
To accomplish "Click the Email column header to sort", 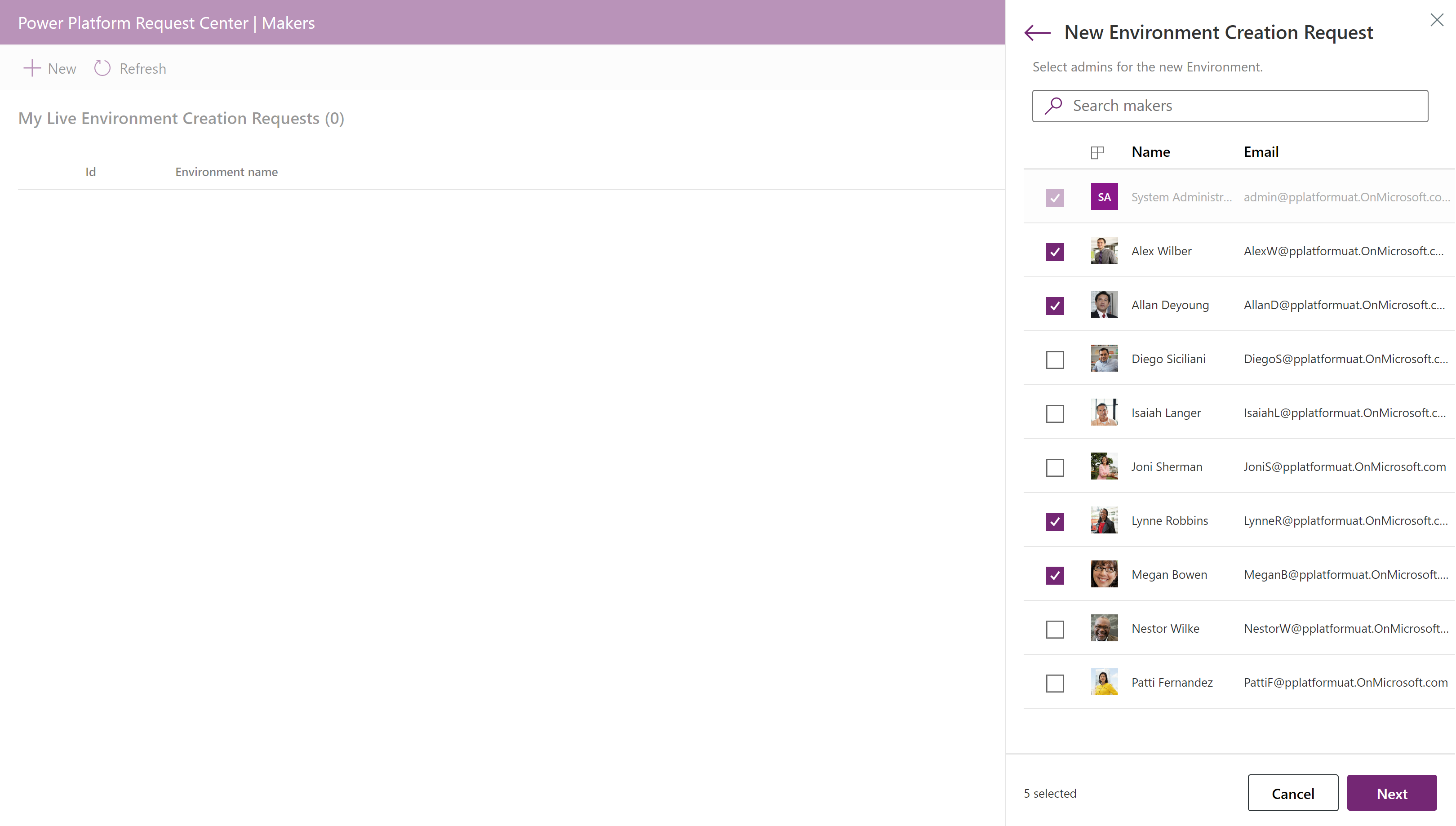I will point(1261,151).
